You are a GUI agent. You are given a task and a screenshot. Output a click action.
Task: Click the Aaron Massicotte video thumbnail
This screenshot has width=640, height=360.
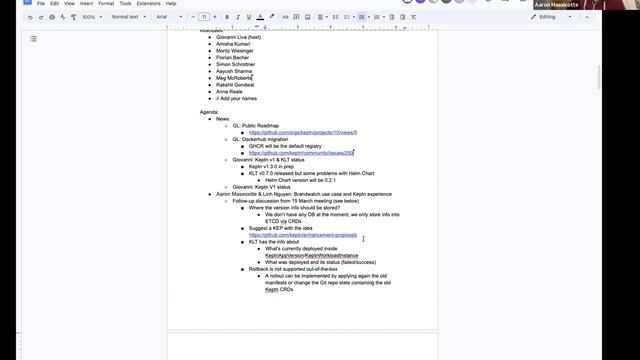point(586,4)
